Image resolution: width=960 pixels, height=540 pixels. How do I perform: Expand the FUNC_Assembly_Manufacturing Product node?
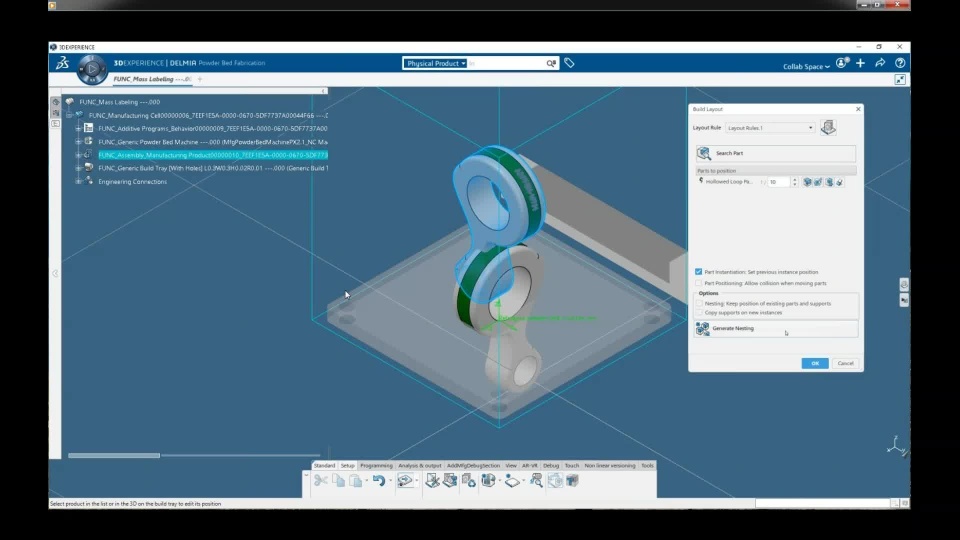coord(78,155)
